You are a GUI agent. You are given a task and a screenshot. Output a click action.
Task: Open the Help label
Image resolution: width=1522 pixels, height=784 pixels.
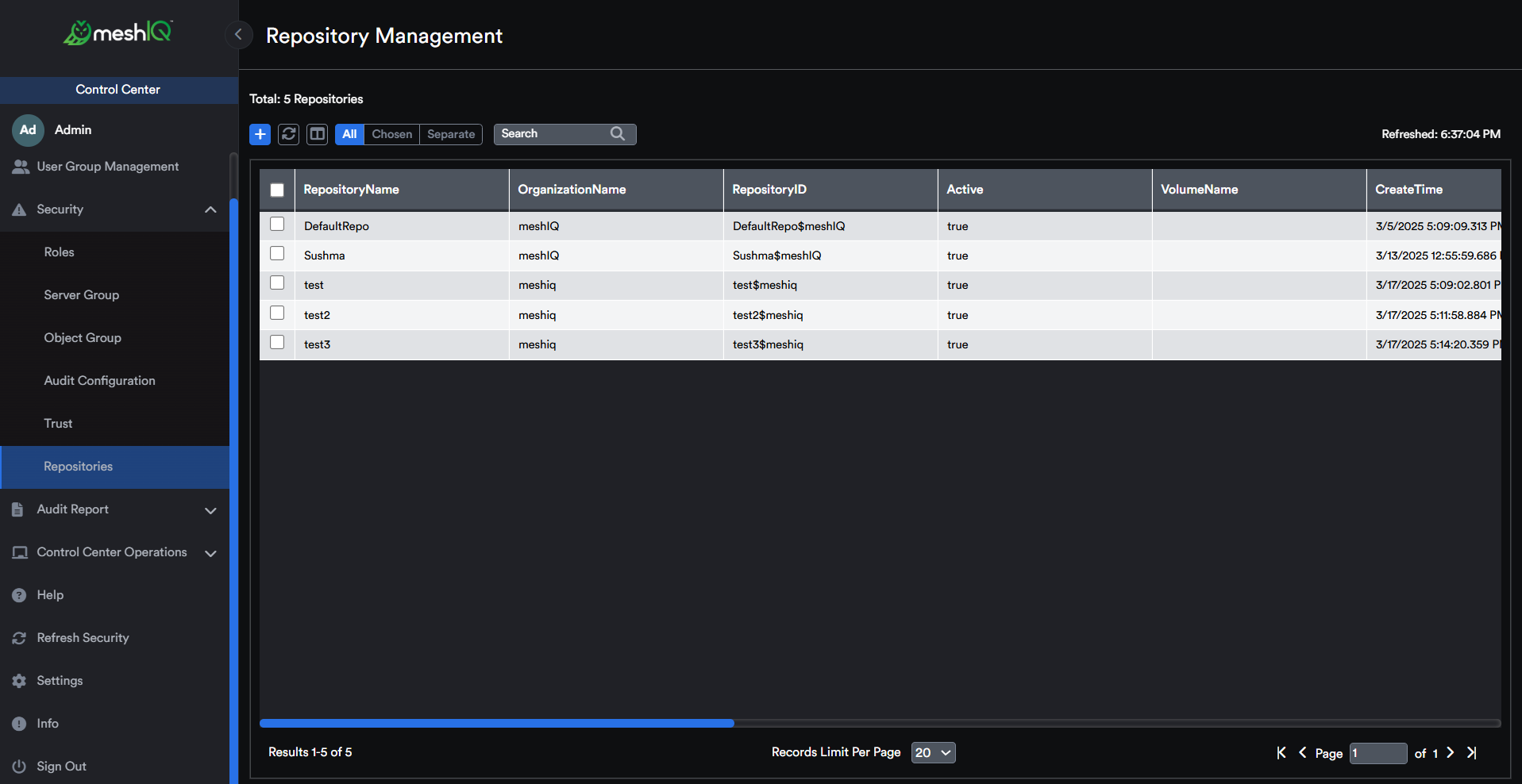click(x=50, y=595)
